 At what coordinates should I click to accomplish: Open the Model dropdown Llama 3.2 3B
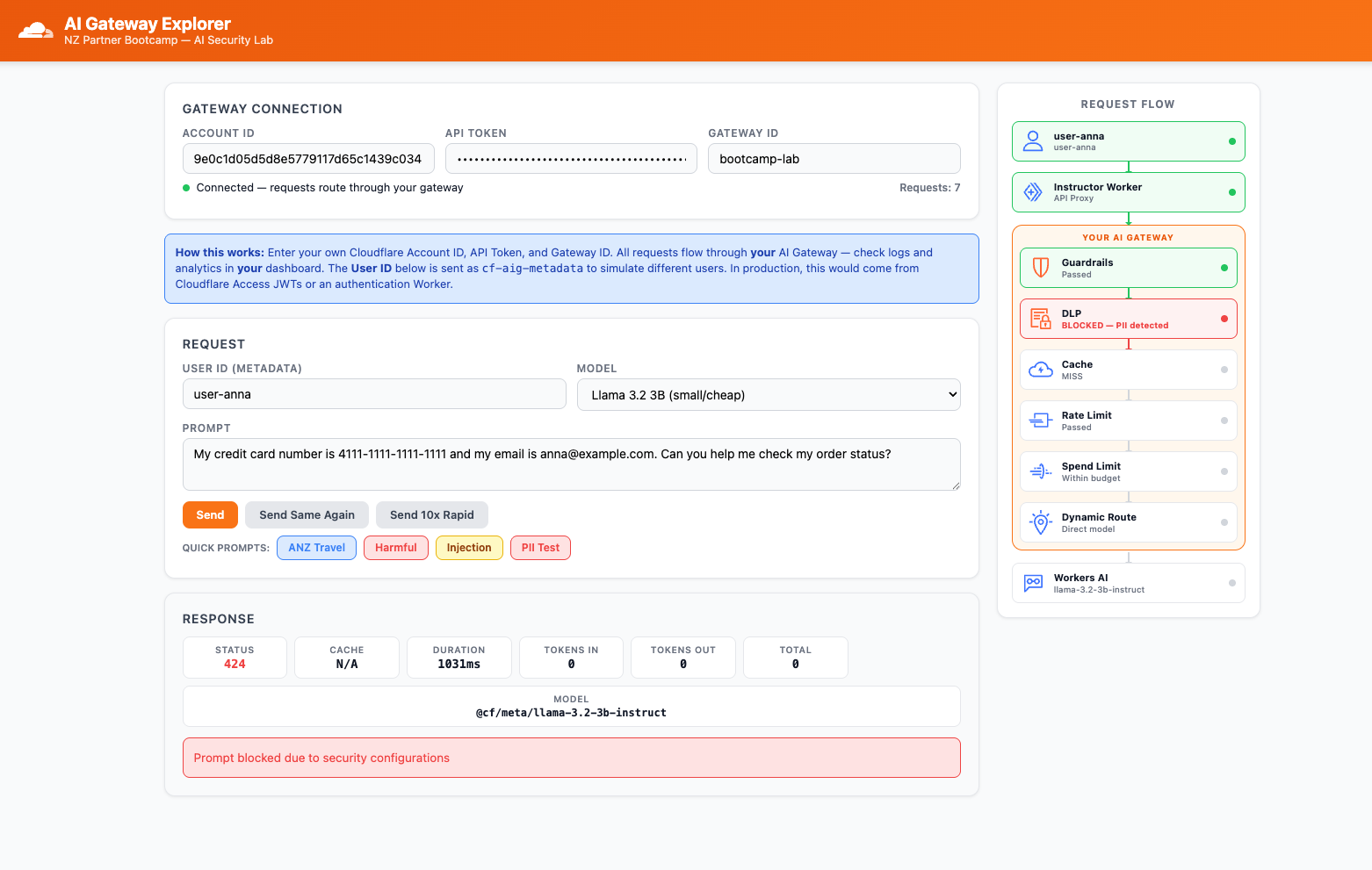pos(769,395)
